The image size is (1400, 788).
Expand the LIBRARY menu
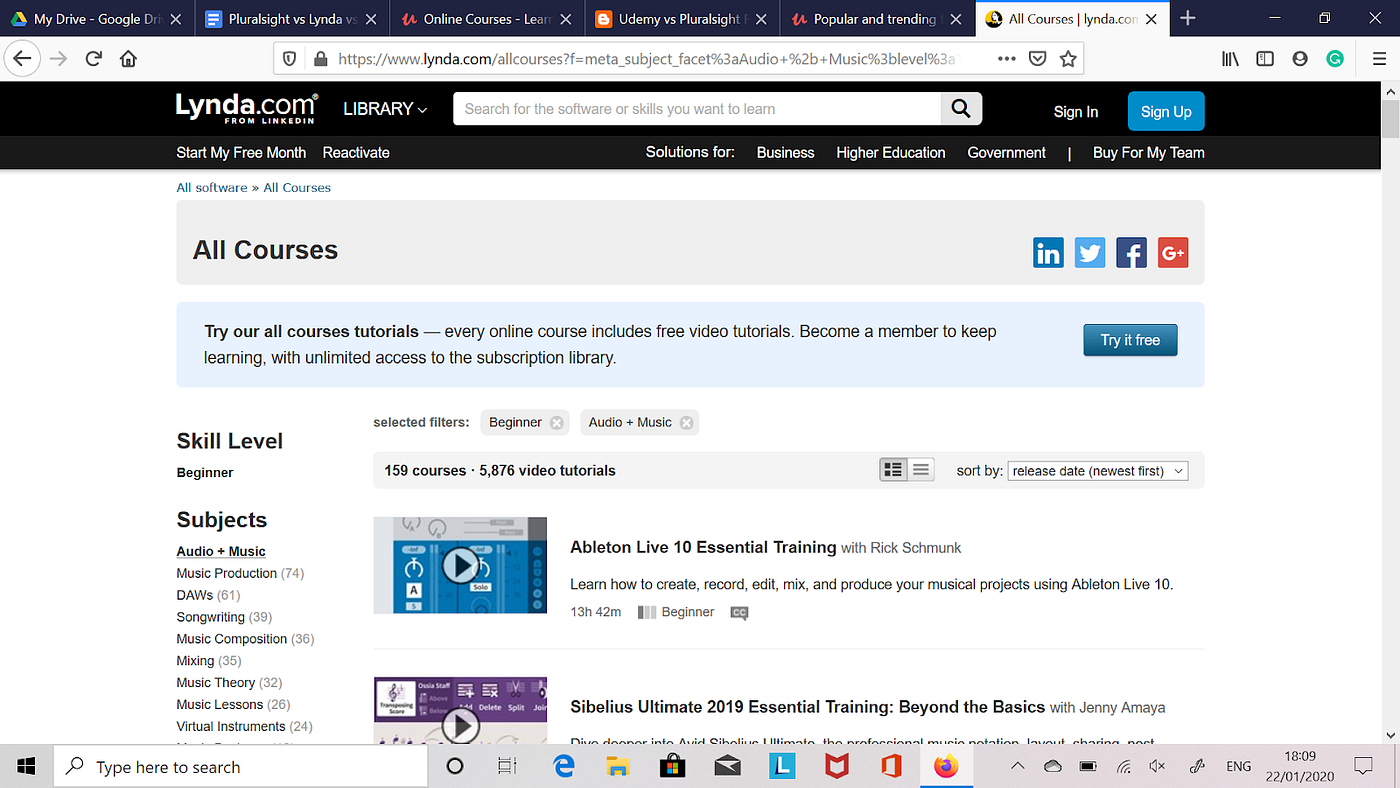[385, 108]
